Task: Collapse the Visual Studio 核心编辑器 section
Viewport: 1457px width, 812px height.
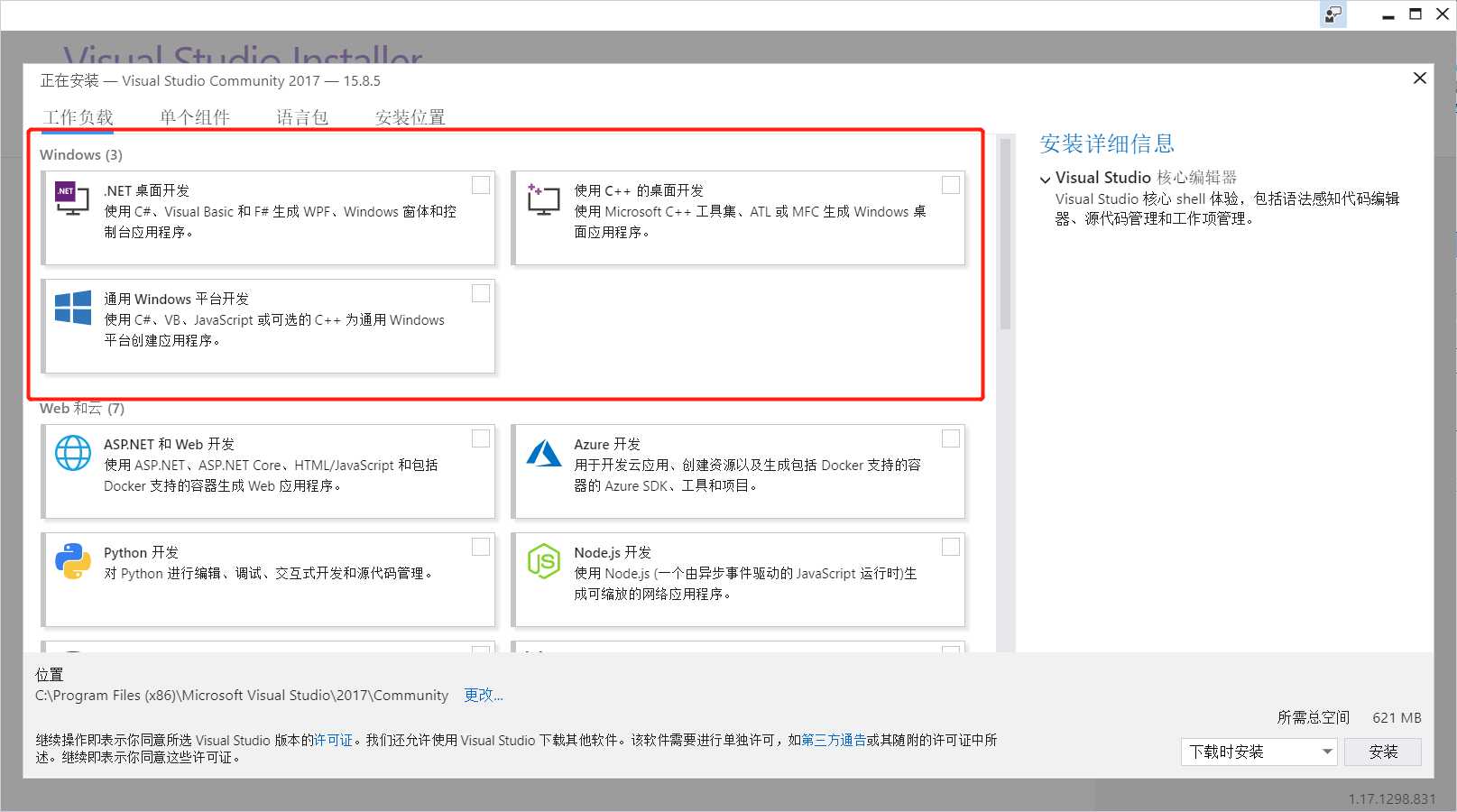Action: (1046, 180)
